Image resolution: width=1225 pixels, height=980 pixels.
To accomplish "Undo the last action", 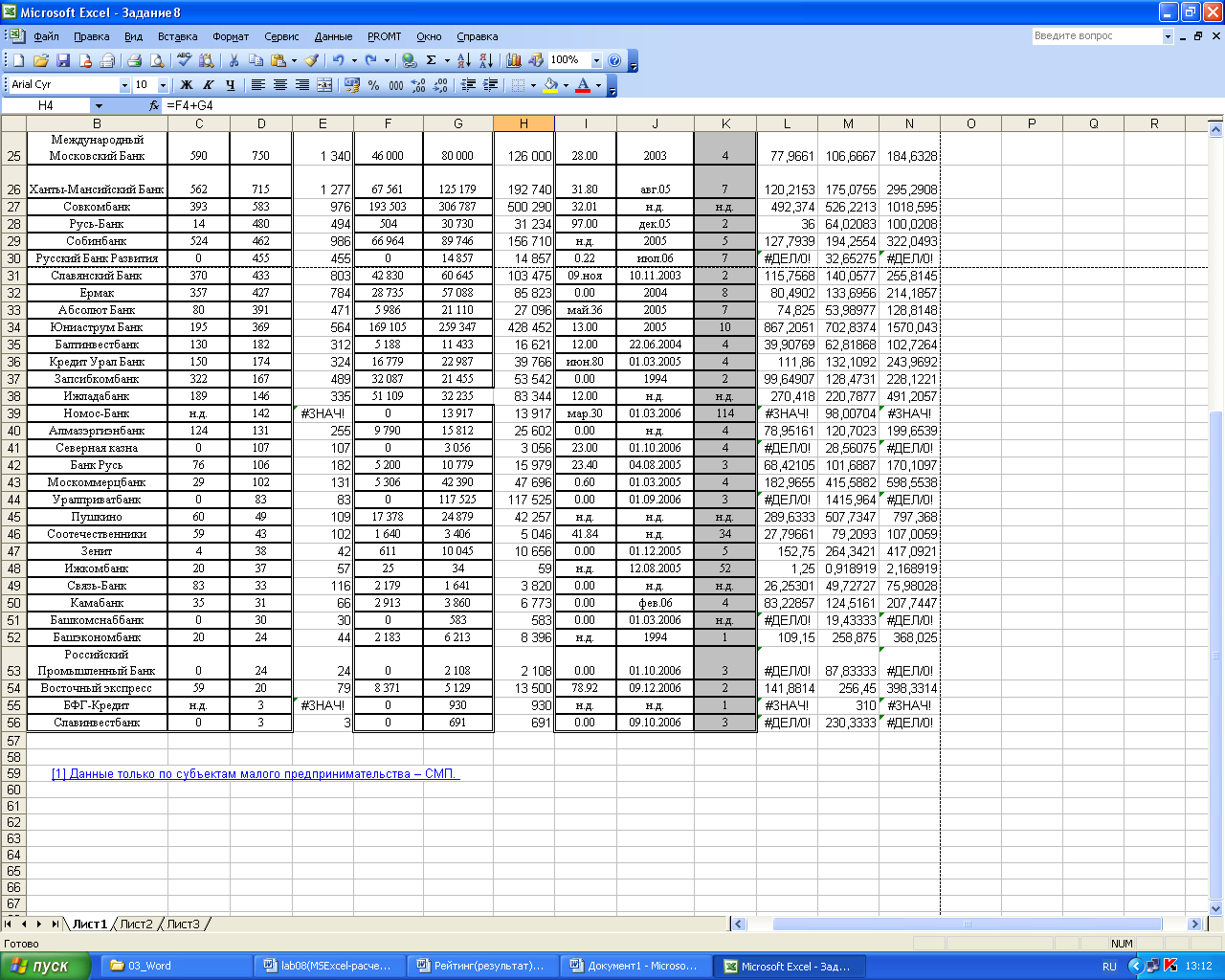I will tap(338, 60).
